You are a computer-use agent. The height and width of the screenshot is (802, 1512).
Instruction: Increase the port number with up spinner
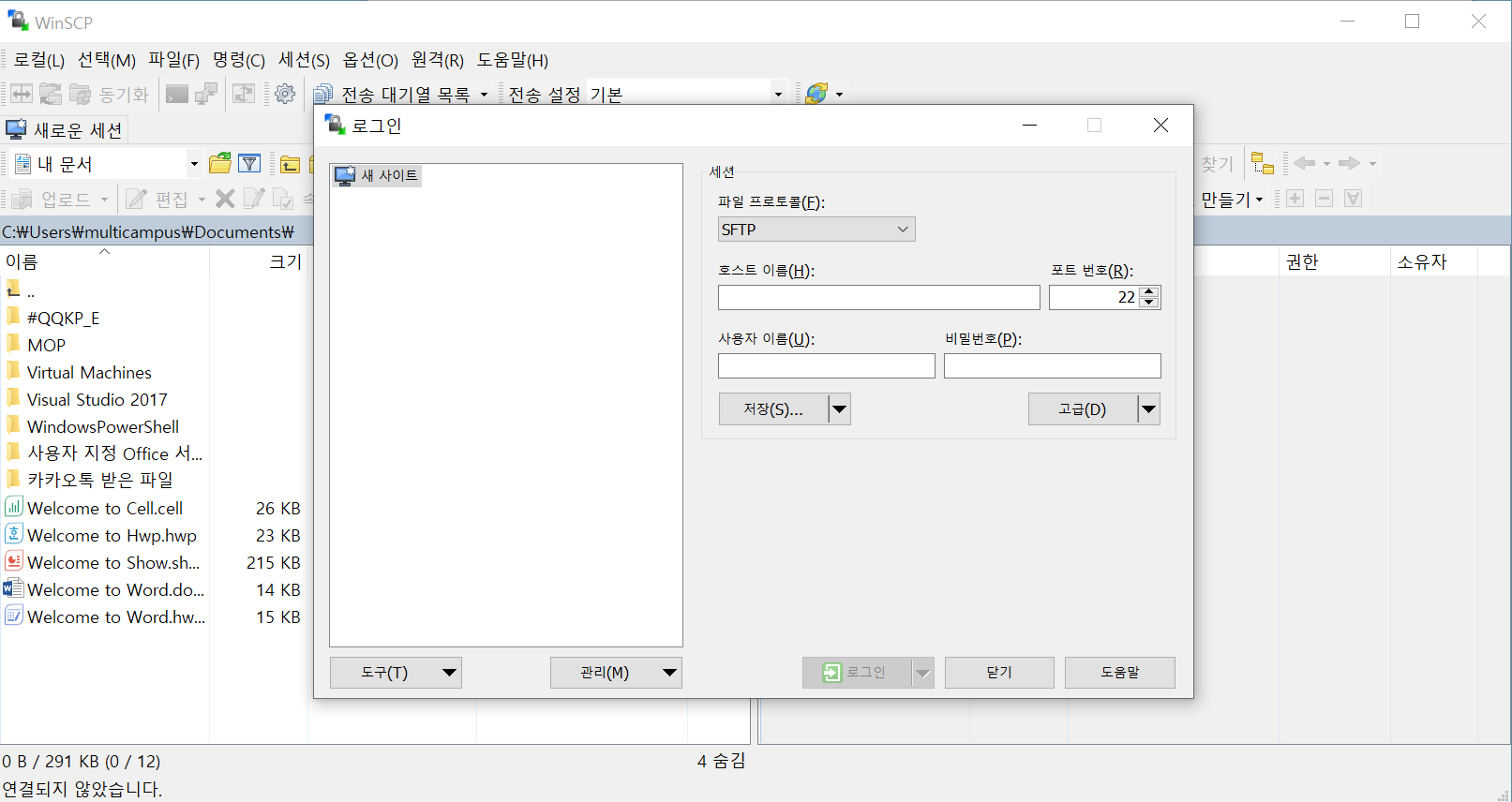[x=1150, y=292]
